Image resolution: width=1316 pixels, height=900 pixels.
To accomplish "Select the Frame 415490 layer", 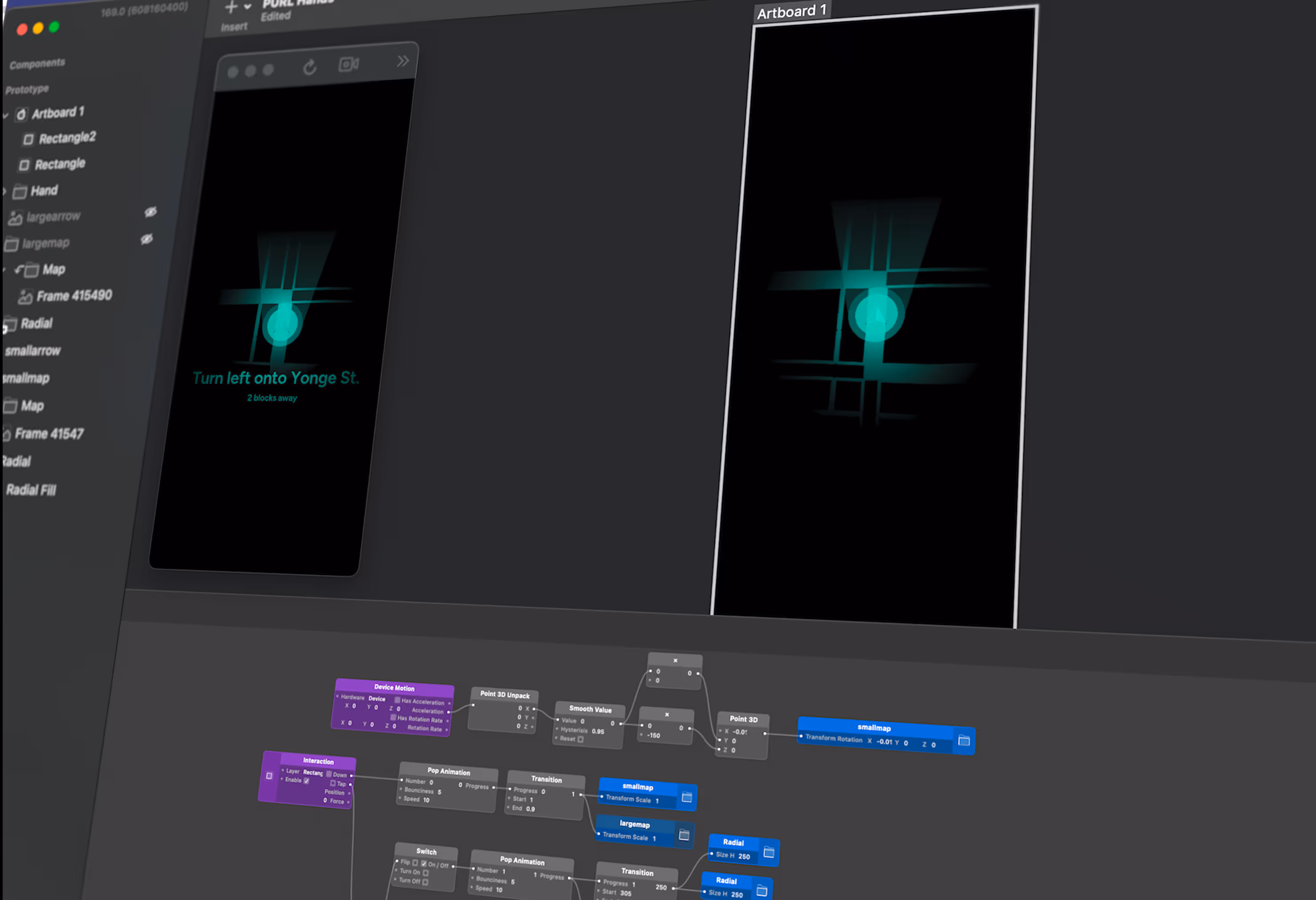I will point(74,295).
